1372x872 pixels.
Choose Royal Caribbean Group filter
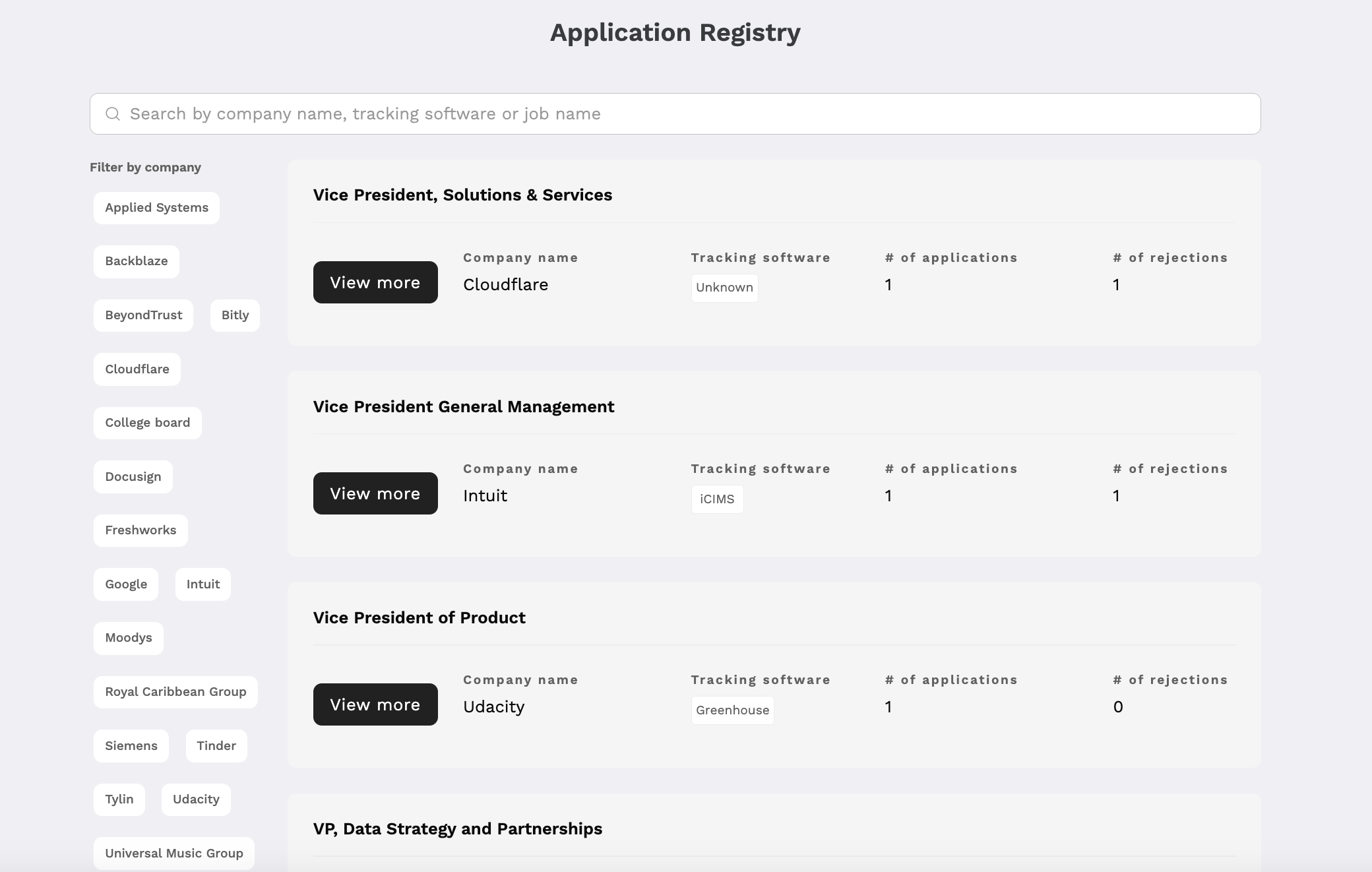point(175,692)
